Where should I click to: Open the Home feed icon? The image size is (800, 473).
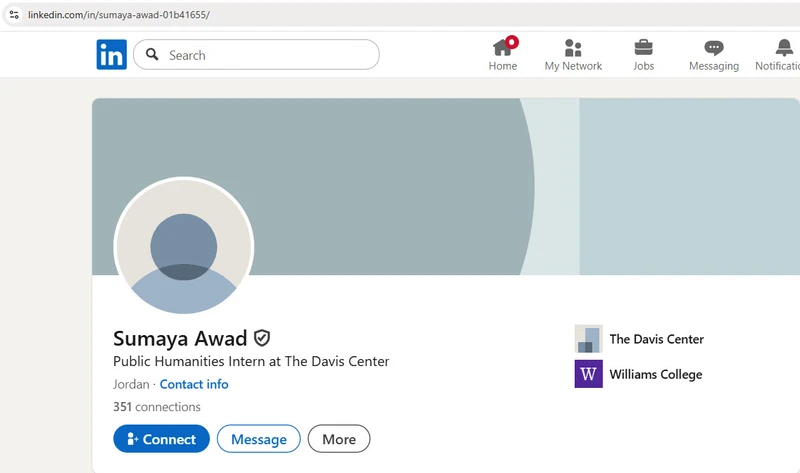coord(503,47)
